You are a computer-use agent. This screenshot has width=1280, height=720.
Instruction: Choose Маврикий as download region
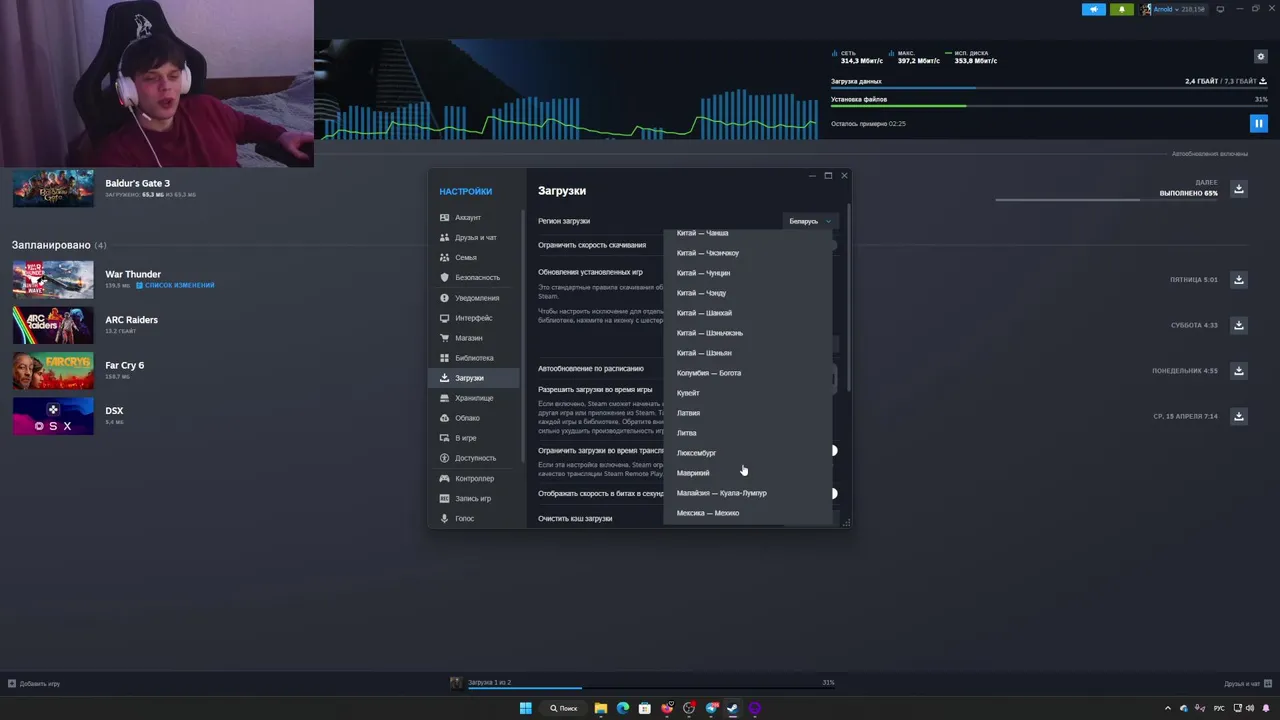point(748,473)
